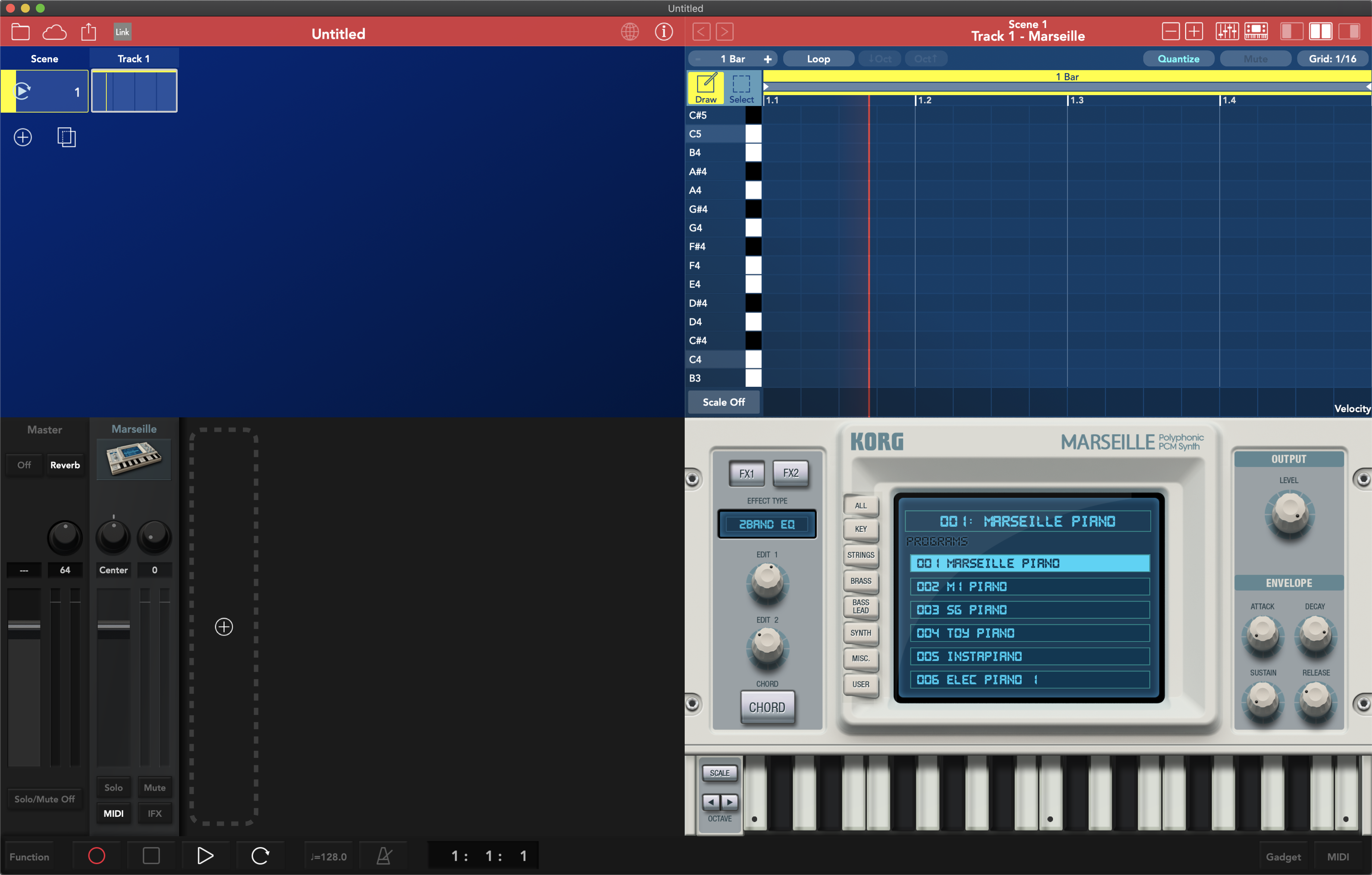Expand the STRINGS category in Marseille
The height and width of the screenshot is (875, 1372).
coord(860,557)
